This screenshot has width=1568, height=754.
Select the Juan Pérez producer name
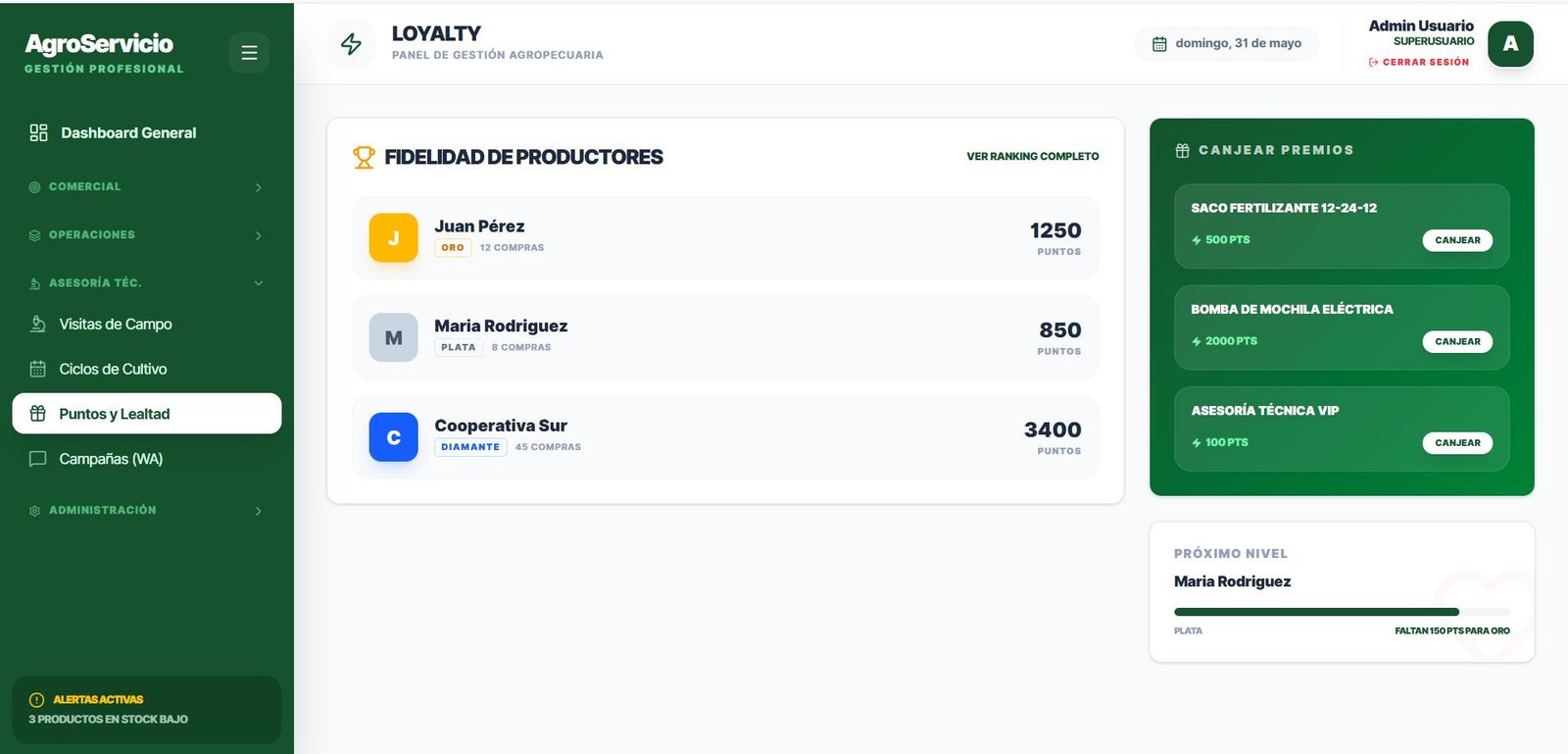click(x=479, y=226)
